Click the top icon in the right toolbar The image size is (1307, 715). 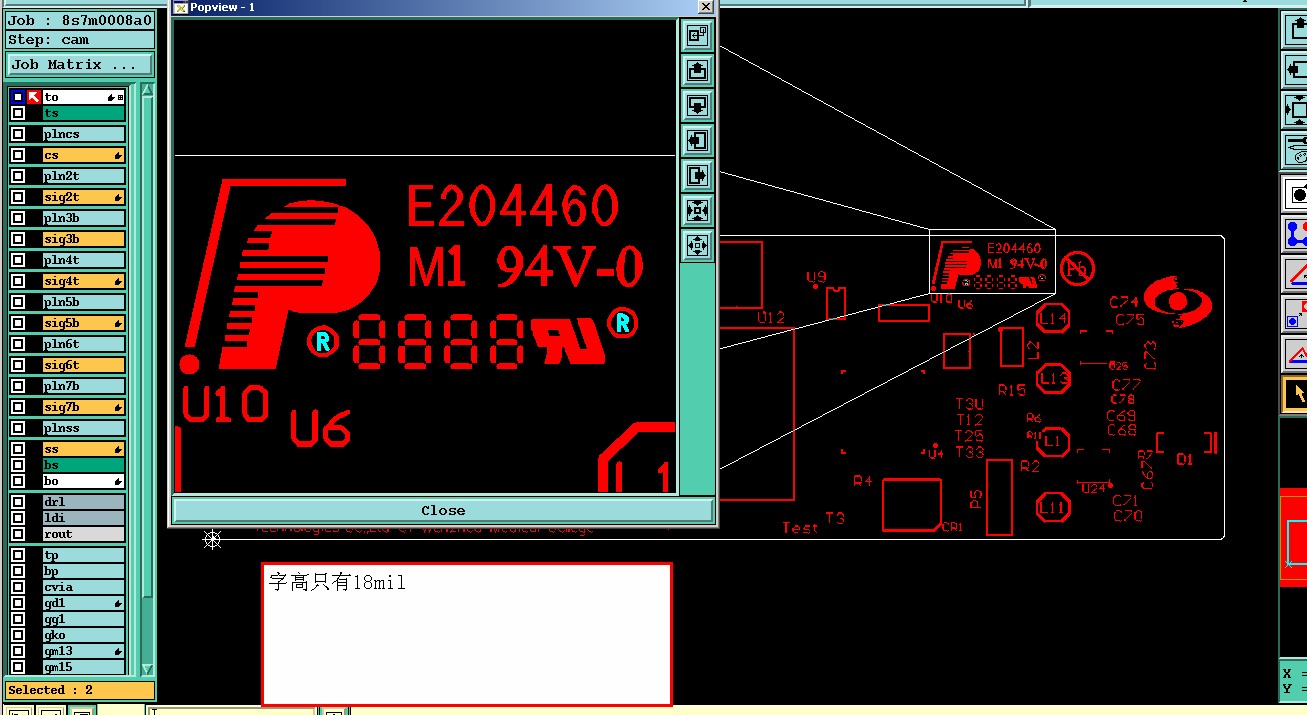[1296, 30]
